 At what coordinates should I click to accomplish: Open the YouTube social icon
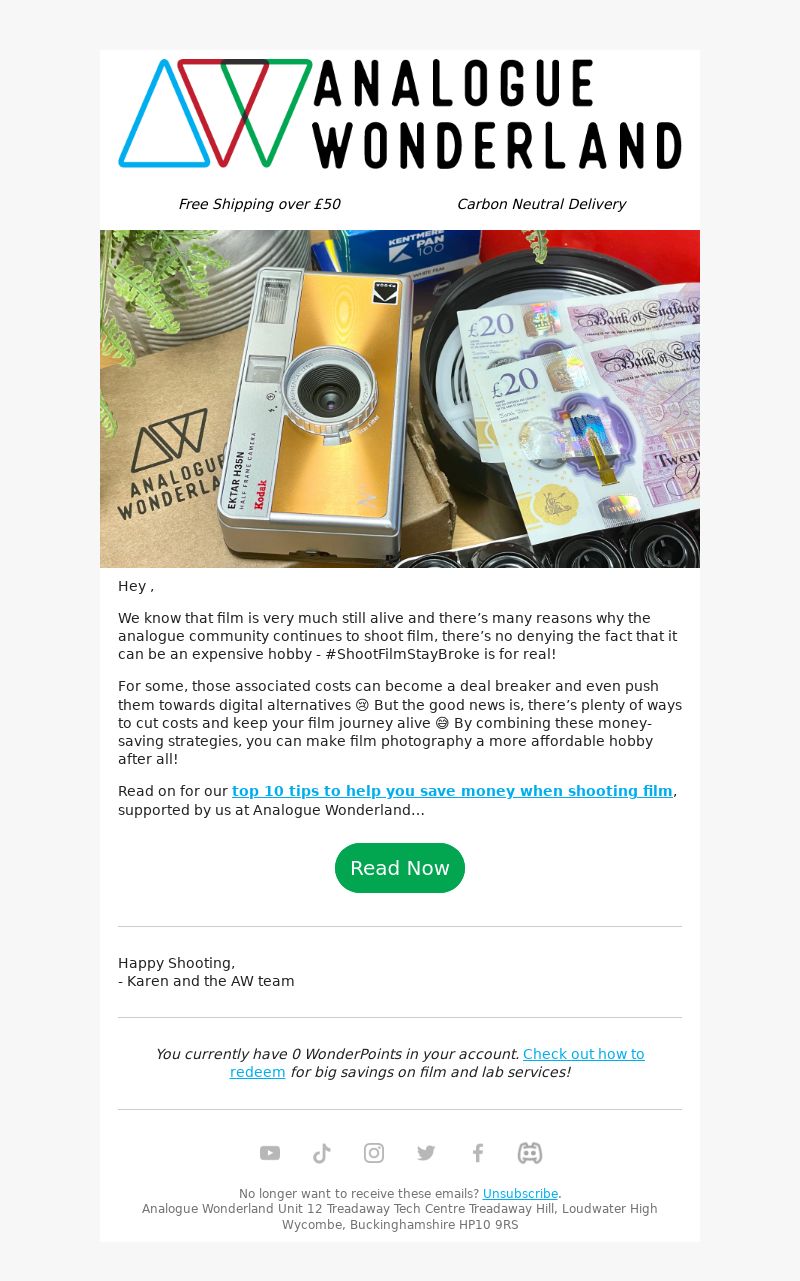click(270, 1153)
